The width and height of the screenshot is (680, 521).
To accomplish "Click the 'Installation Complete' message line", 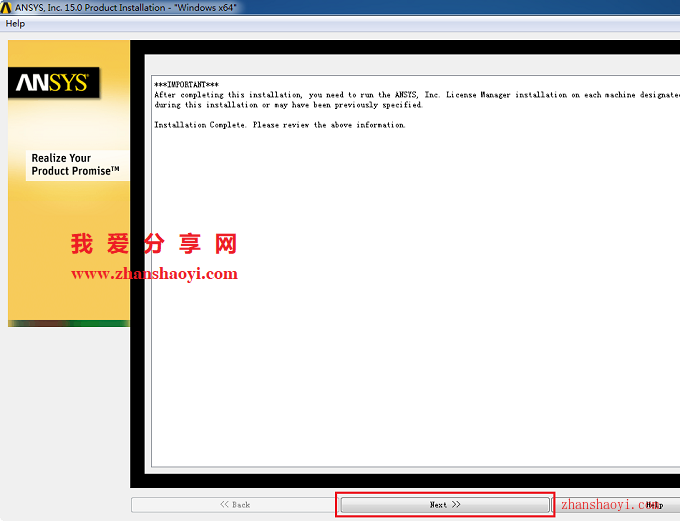I will click(280, 125).
